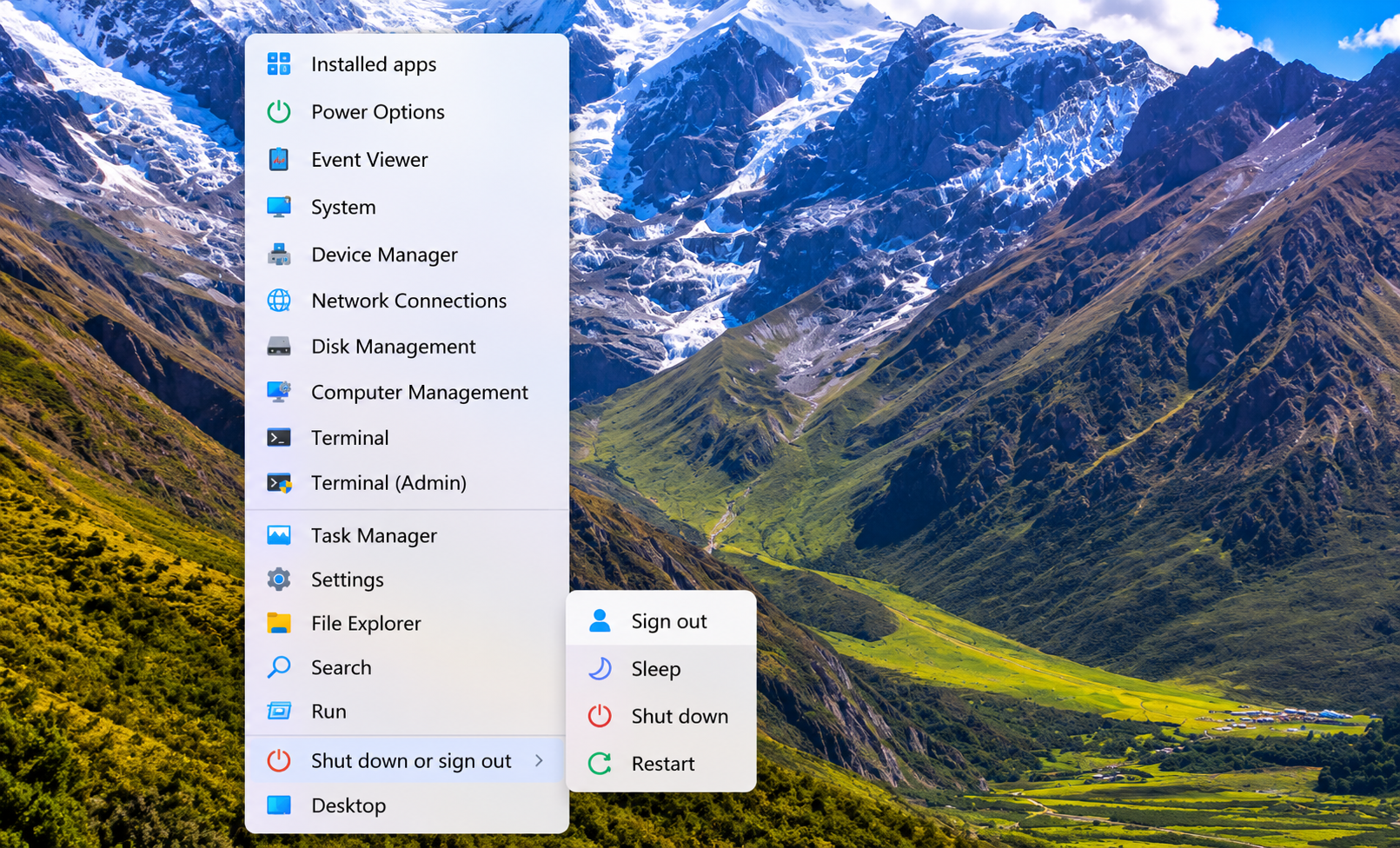Select Shut down or sign out
Viewport: 1400px width, 848px height.
(x=407, y=760)
